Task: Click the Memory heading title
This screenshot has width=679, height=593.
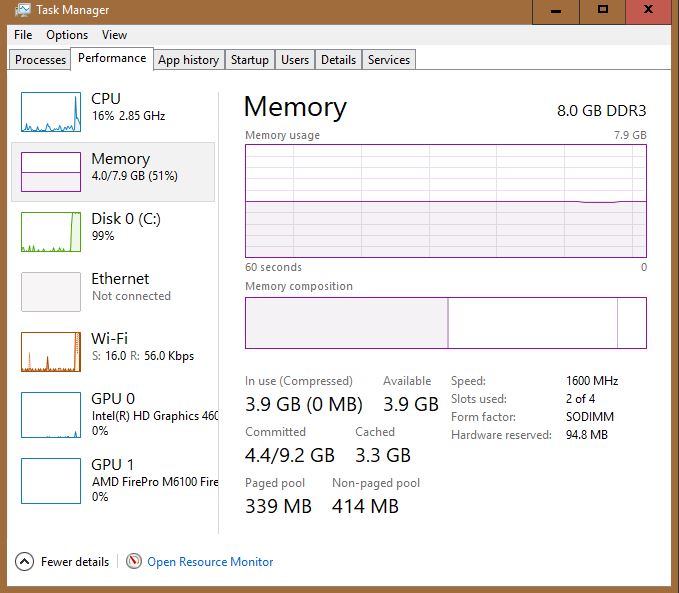Action: click(x=295, y=107)
